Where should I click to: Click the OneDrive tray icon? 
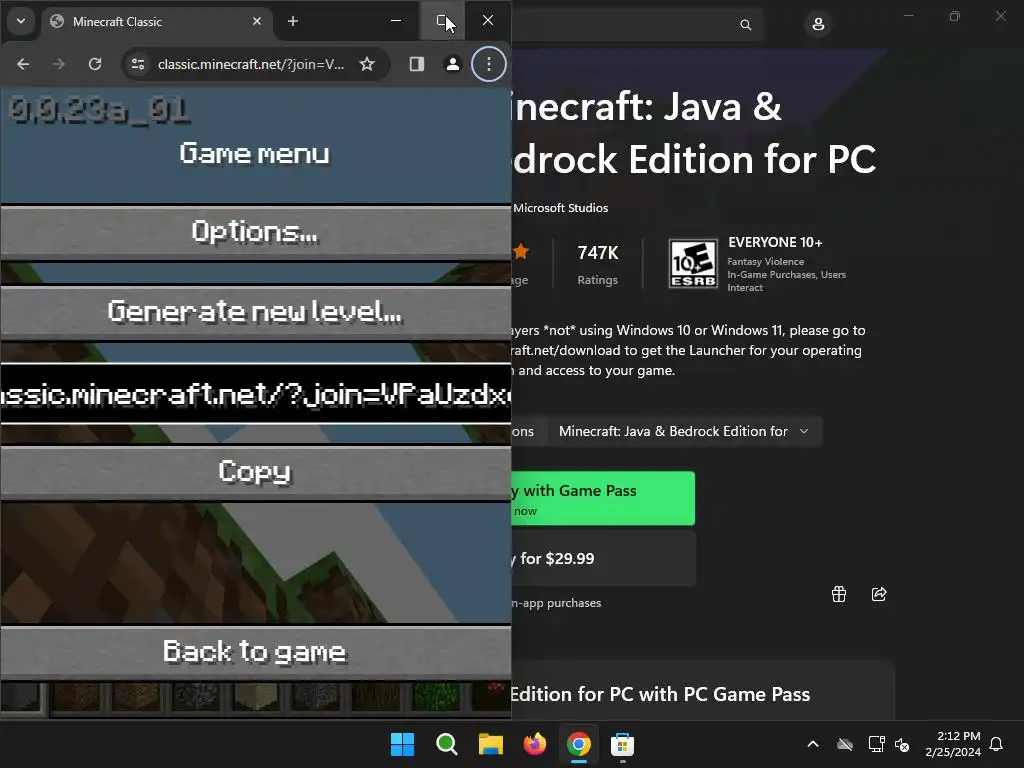pyautogui.click(x=845, y=744)
